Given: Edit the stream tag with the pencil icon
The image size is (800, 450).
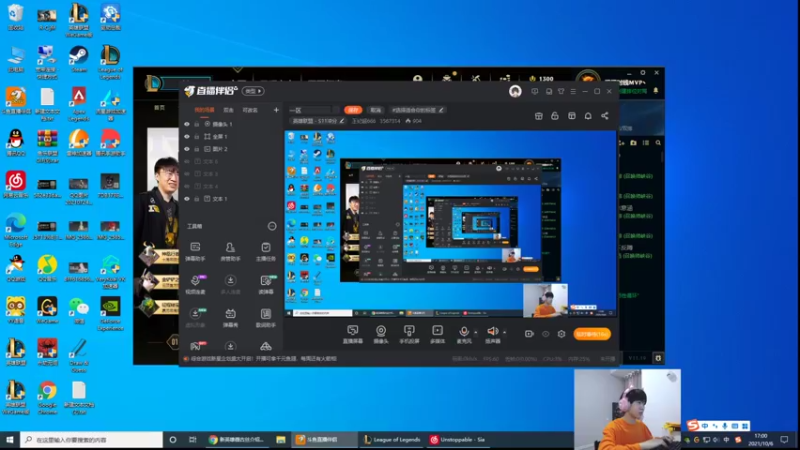Looking at the screenshot, I should coord(441,110).
